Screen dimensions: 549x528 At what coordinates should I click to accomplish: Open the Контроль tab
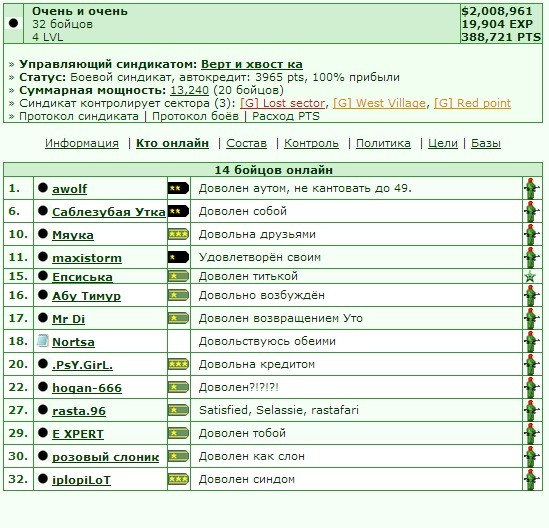click(x=311, y=143)
